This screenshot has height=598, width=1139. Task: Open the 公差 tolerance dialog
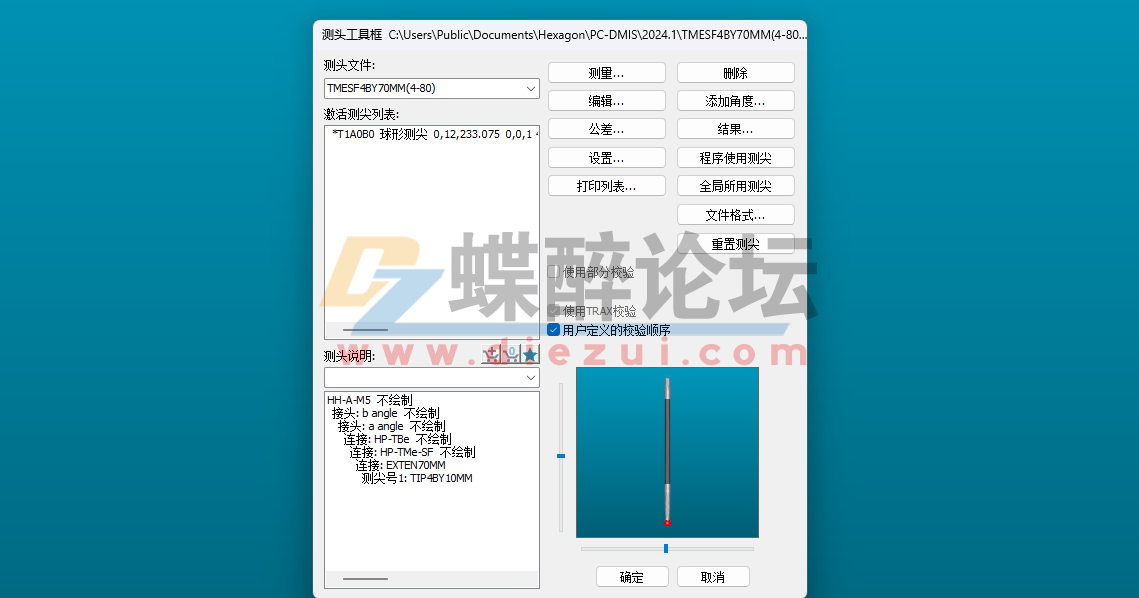click(x=606, y=128)
